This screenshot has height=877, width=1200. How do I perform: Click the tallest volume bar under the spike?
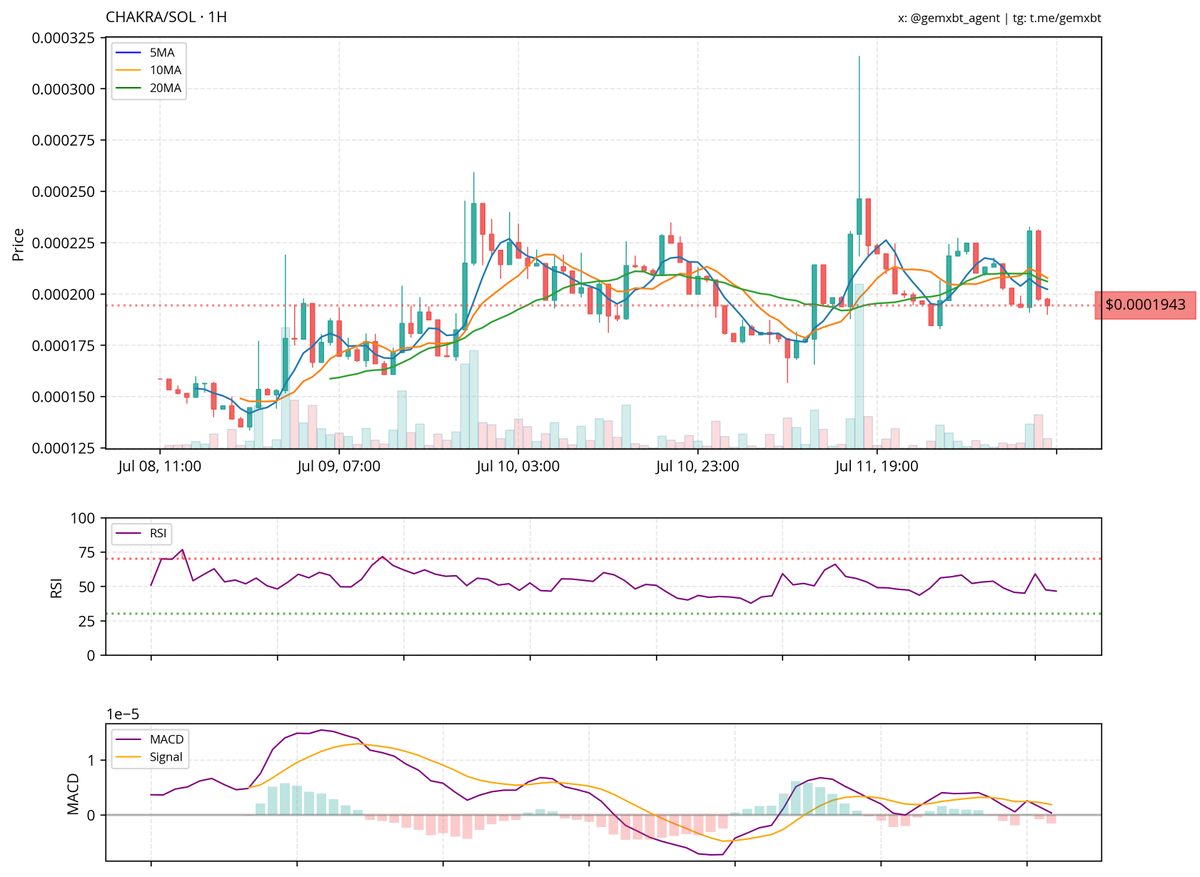point(859,366)
